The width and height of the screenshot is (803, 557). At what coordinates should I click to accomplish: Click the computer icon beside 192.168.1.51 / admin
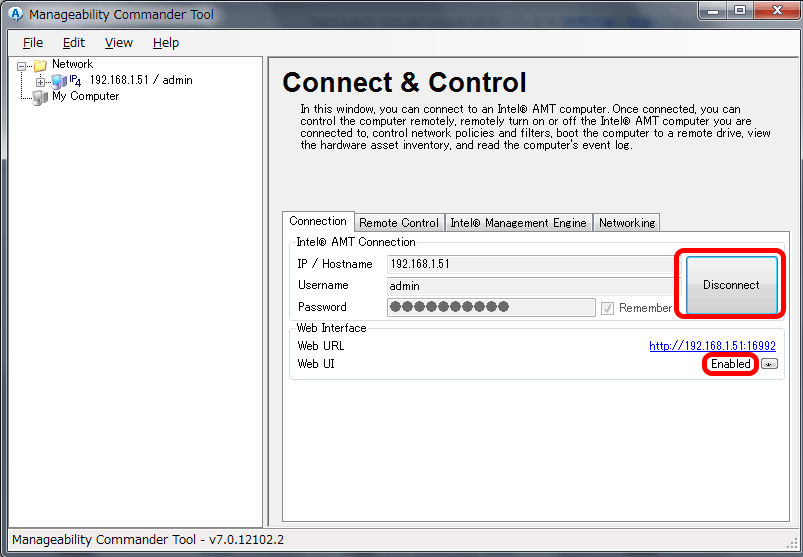pos(59,81)
